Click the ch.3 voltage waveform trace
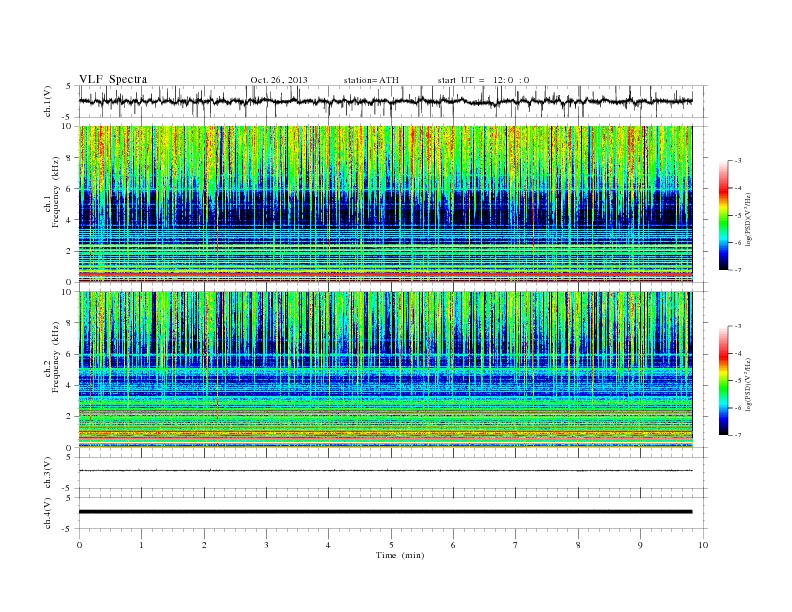Viewport: 792px width, 612px height. [386, 471]
